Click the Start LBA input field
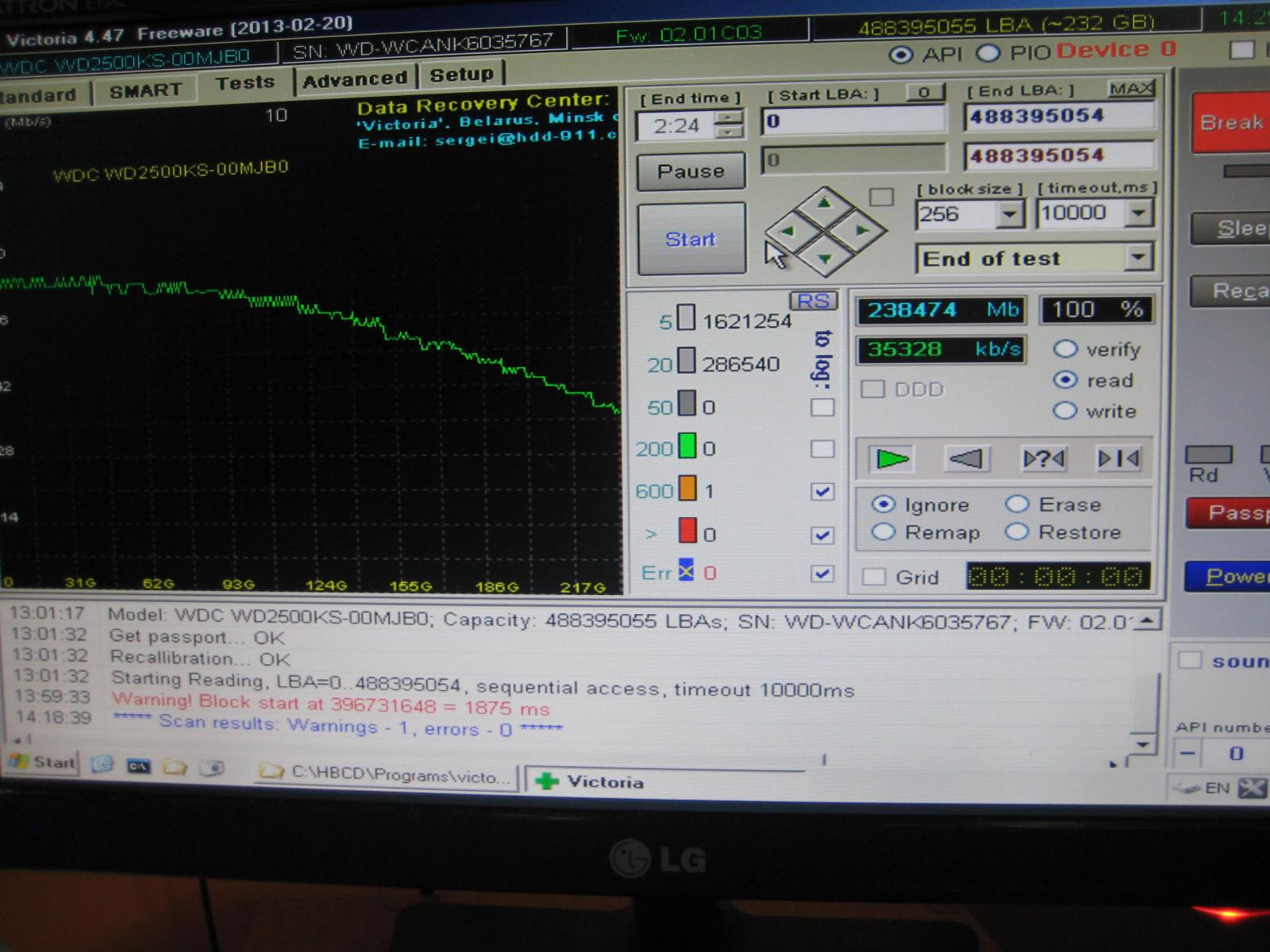 pos(854,121)
